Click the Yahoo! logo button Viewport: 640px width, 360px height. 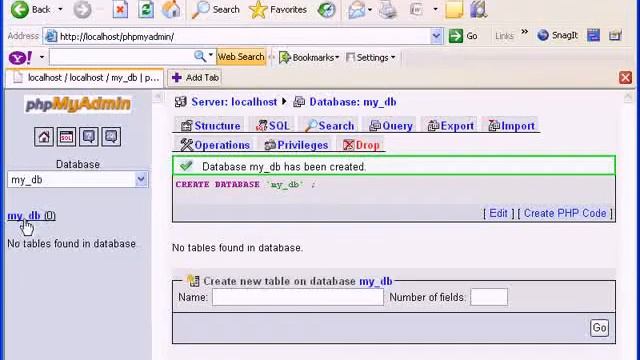pos(20,58)
